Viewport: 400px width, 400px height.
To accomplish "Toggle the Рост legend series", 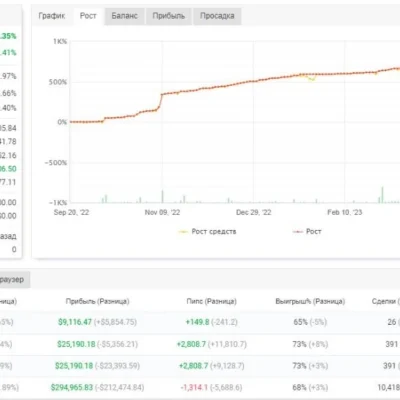I will (307, 231).
